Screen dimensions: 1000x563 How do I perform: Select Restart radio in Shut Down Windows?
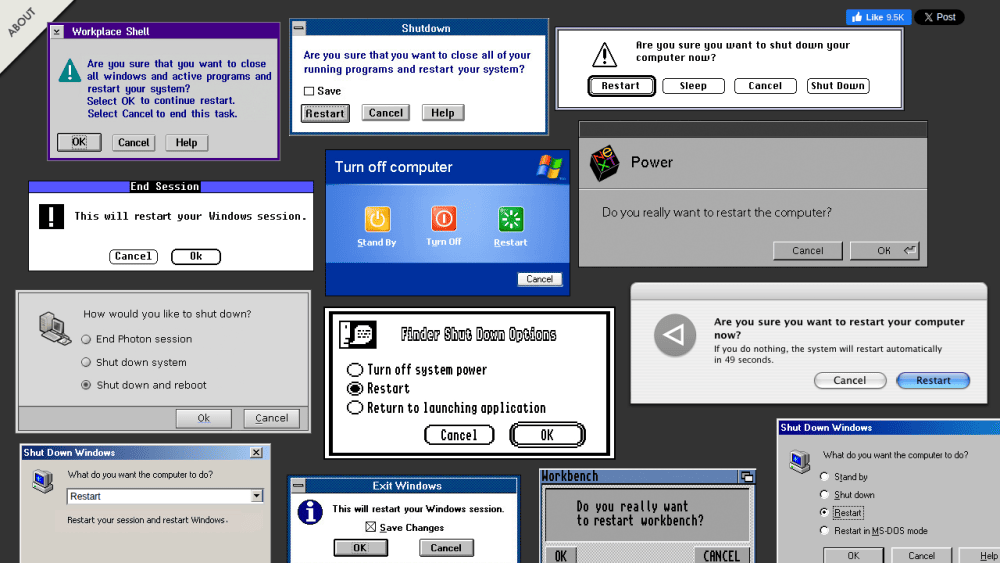825,512
